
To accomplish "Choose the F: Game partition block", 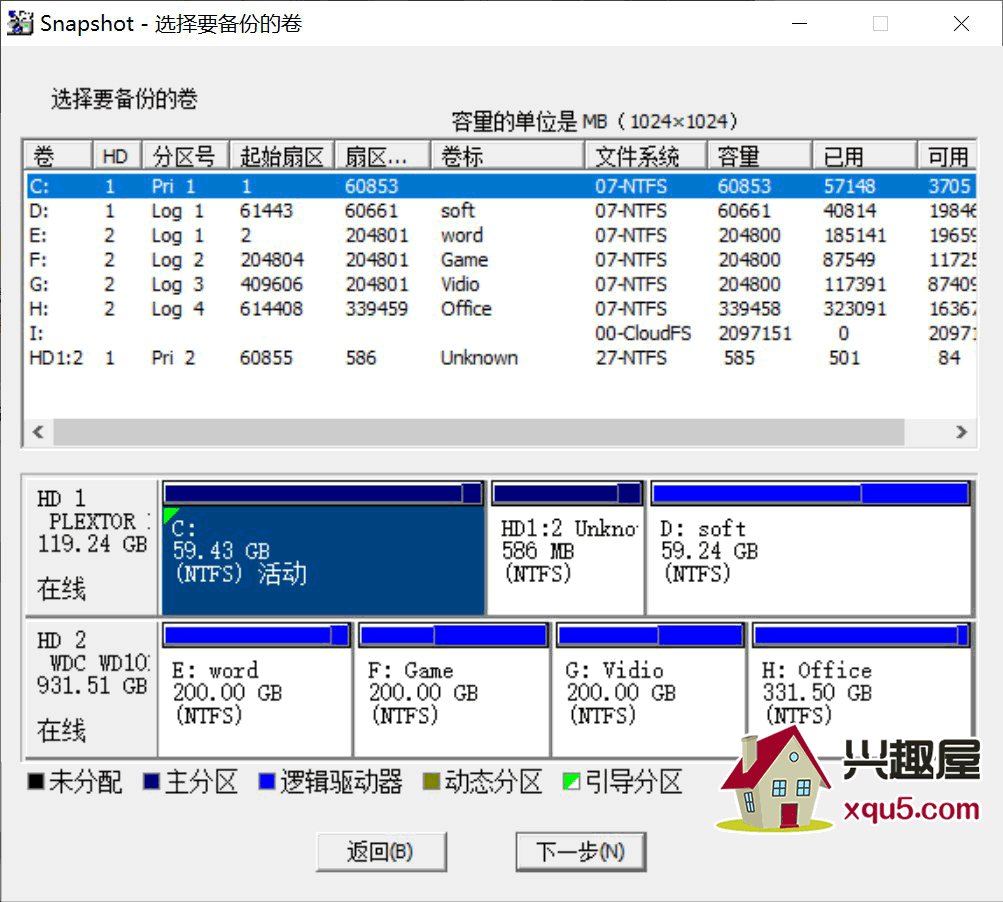I will [451, 700].
